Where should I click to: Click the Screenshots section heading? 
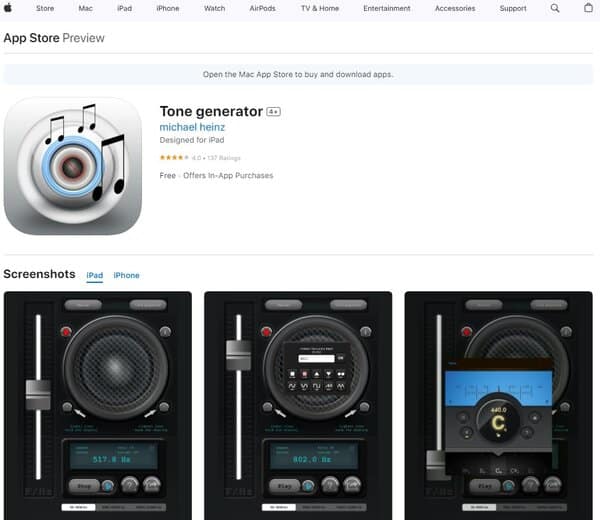click(39, 274)
